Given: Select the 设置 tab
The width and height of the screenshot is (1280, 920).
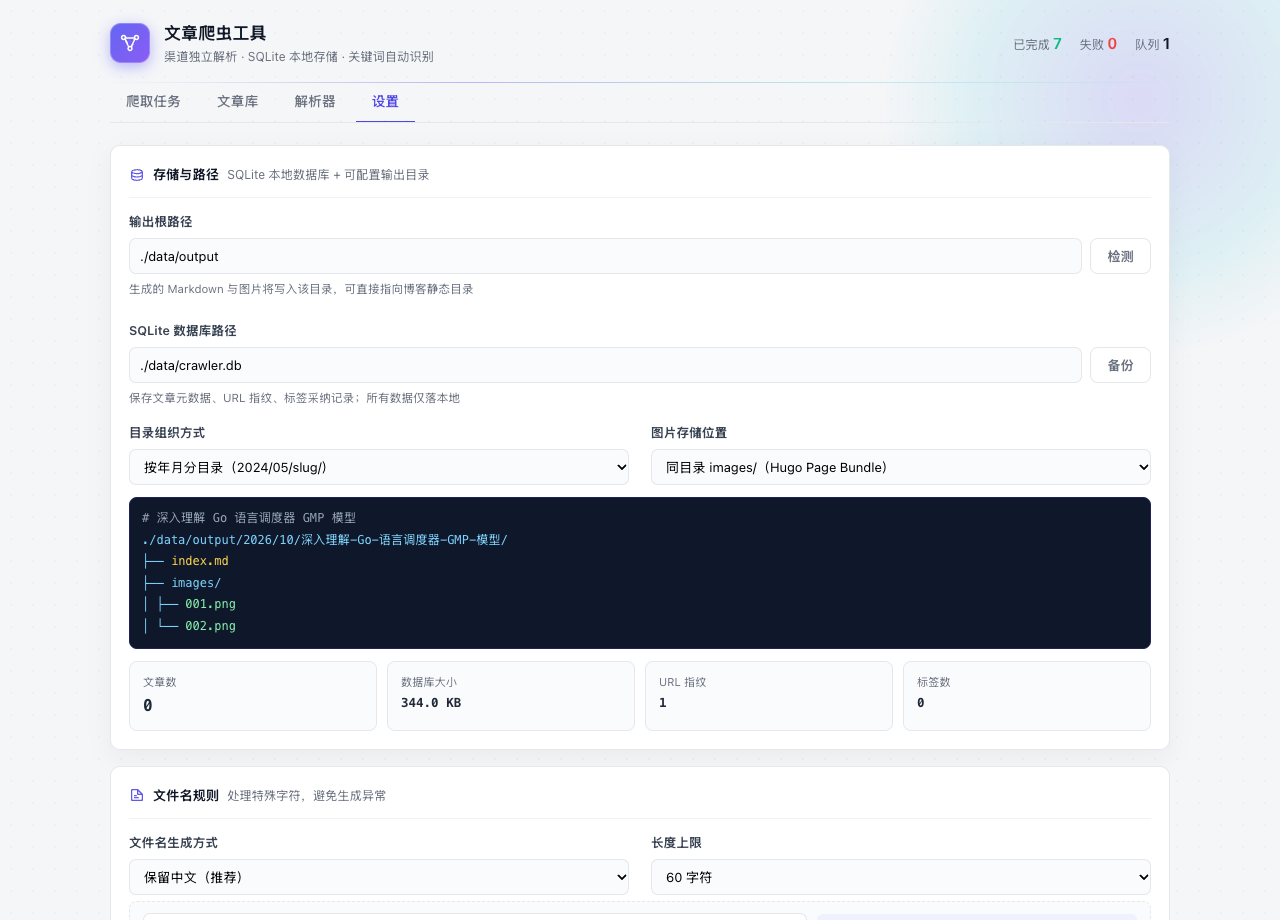Looking at the screenshot, I should tap(385, 101).
